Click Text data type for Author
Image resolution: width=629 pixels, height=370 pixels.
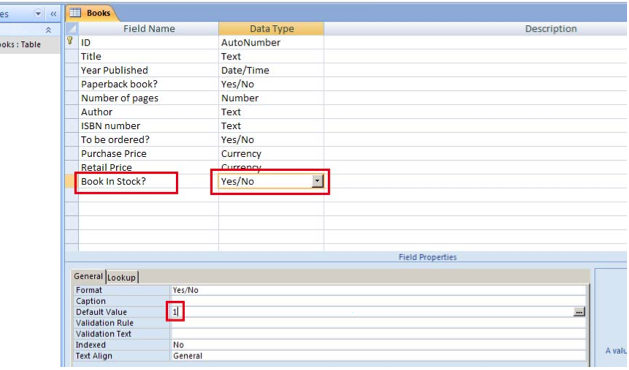click(x=271, y=112)
